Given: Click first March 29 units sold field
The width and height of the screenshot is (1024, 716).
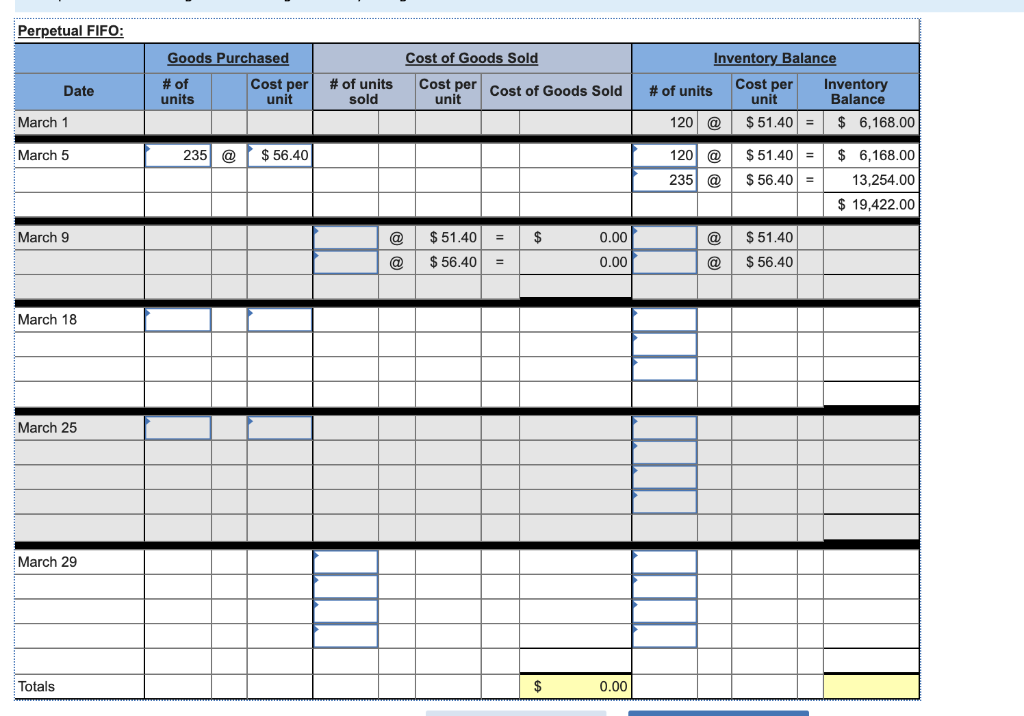Looking at the screenshot, I should (x=345, y=562).
